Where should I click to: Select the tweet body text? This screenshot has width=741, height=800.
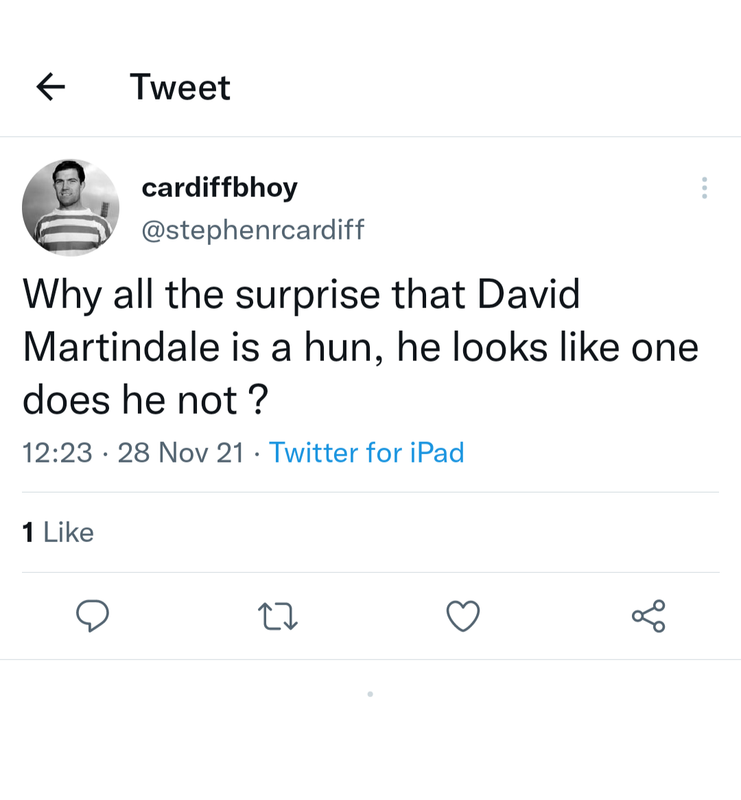[360, 347]
